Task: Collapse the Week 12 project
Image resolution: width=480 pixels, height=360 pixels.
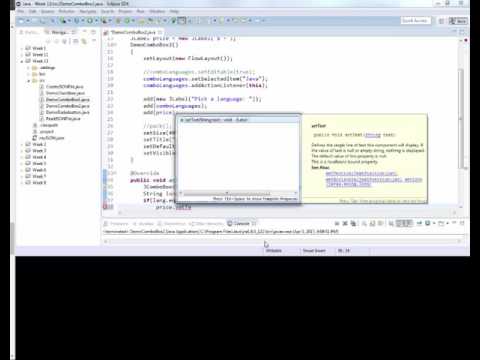Action: [22, 61]
